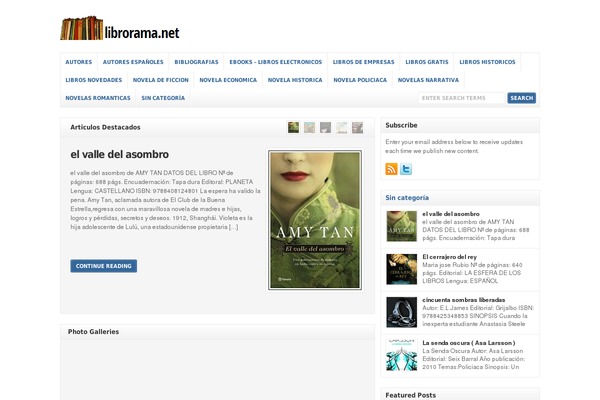
Task: Open the Novela de Ficcion category
Action: point(161,80)
